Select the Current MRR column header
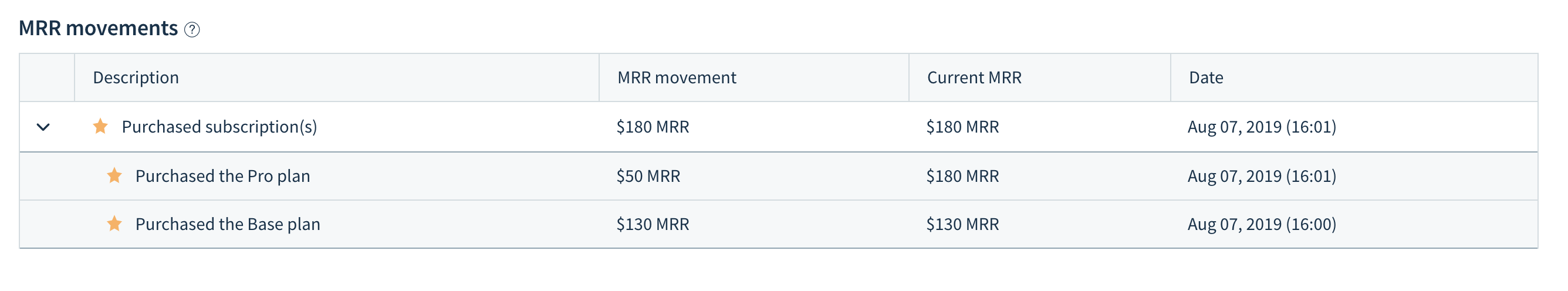 point(974,77)
